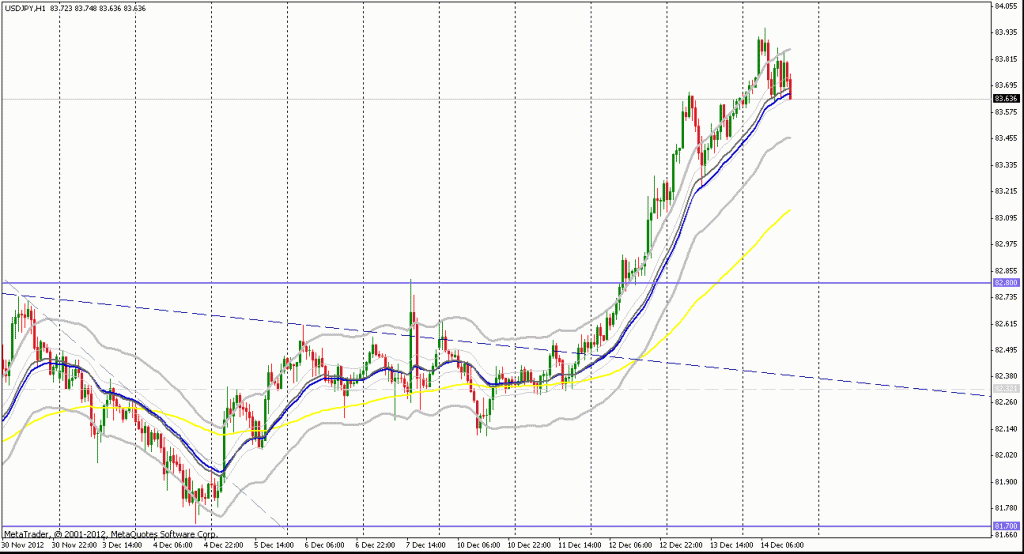1024x554 pixels.
Task: Click the 84.055 price axis label
Action: [x=1006, y=6]
